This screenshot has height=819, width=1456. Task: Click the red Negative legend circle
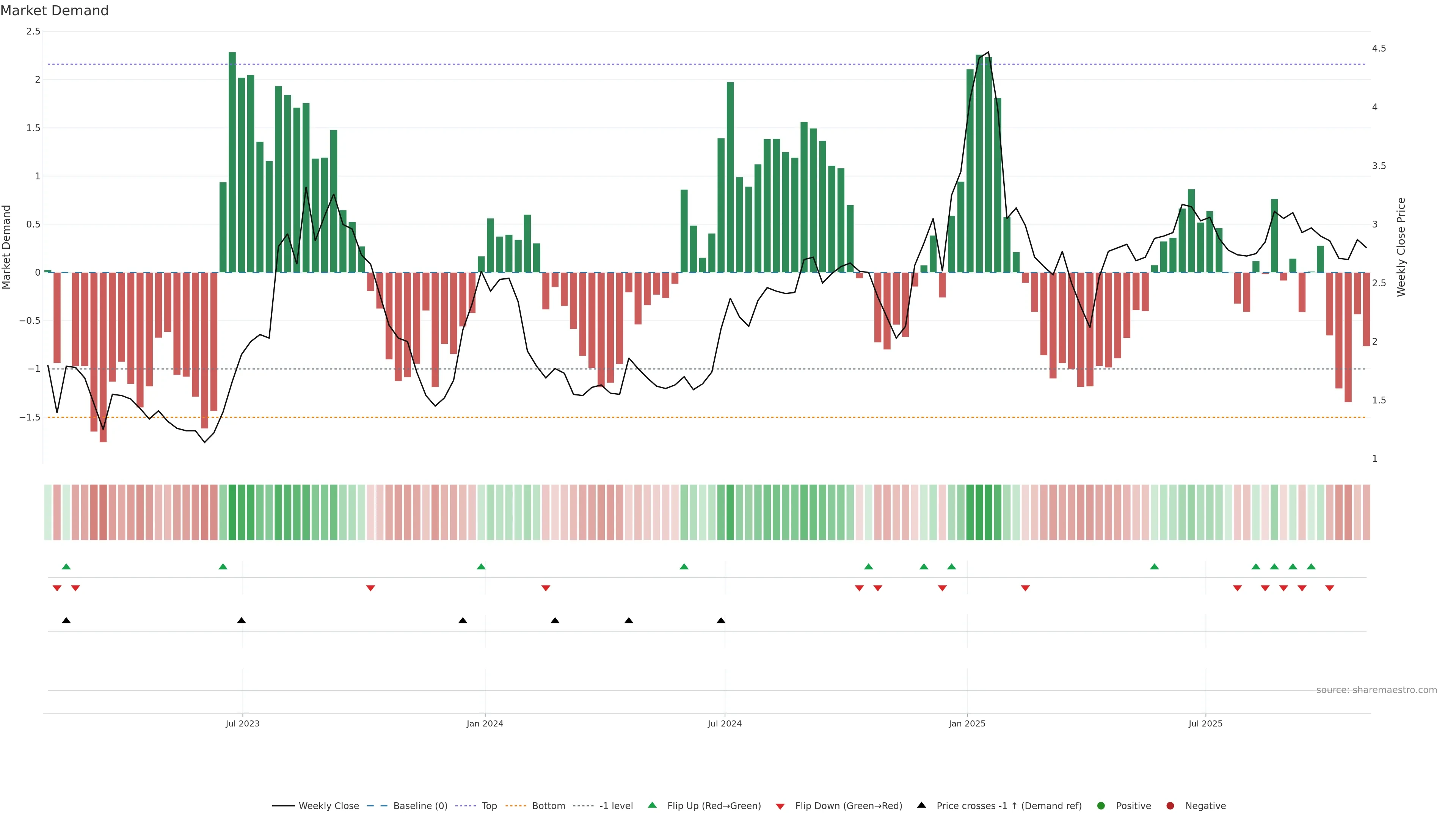point(1170,805)
